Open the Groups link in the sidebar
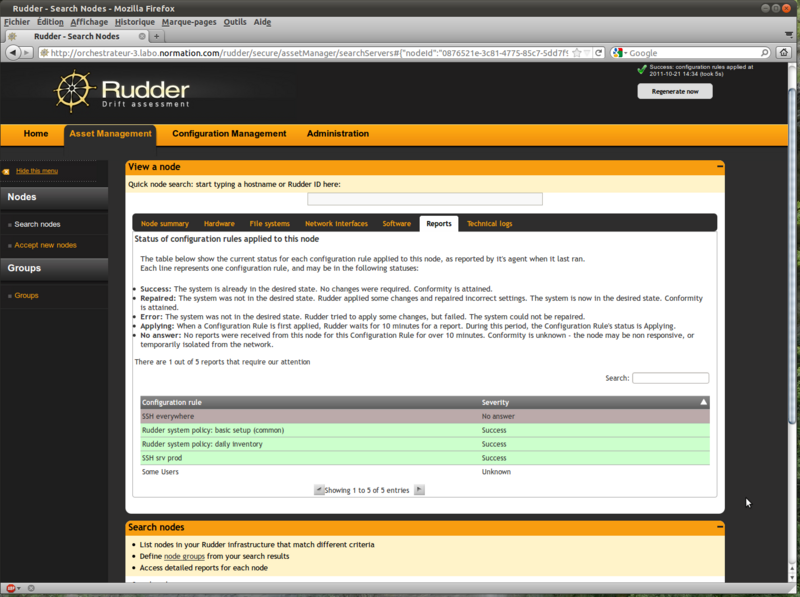The height and width of the screenshot is (597, 800). [x=27, y=295]
